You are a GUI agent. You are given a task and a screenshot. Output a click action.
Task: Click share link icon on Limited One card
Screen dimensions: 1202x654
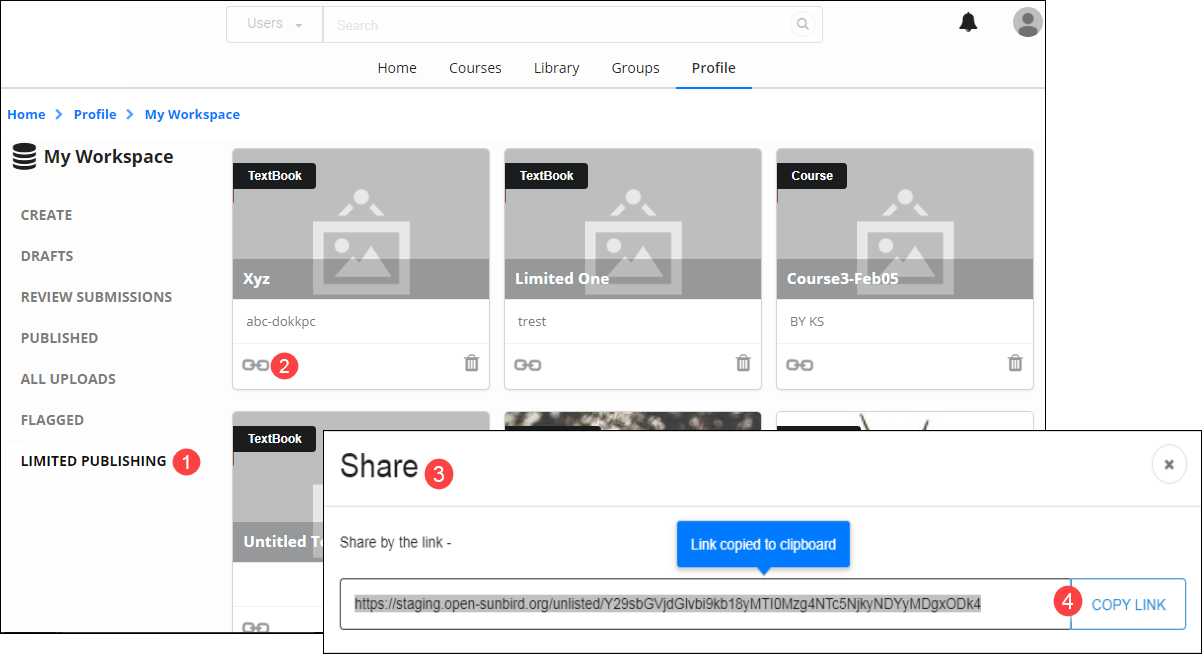(527, 365)
